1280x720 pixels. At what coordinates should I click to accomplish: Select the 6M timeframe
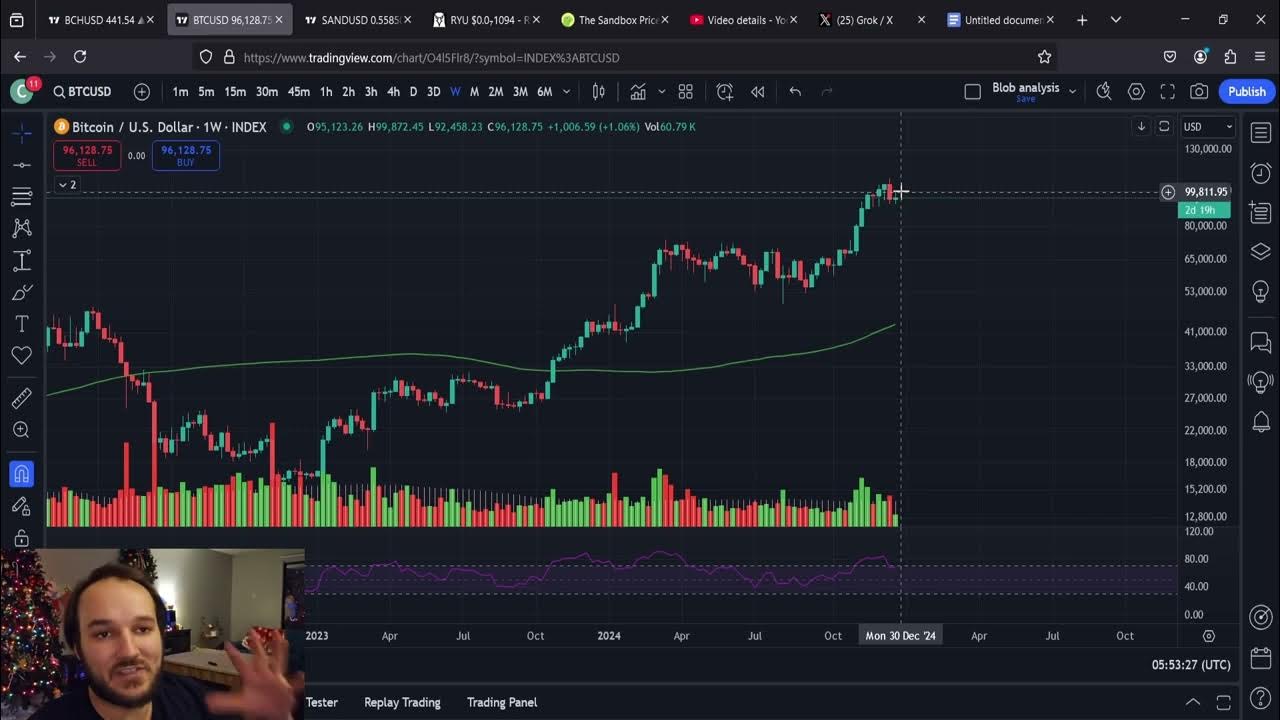[x=545, y=92]
